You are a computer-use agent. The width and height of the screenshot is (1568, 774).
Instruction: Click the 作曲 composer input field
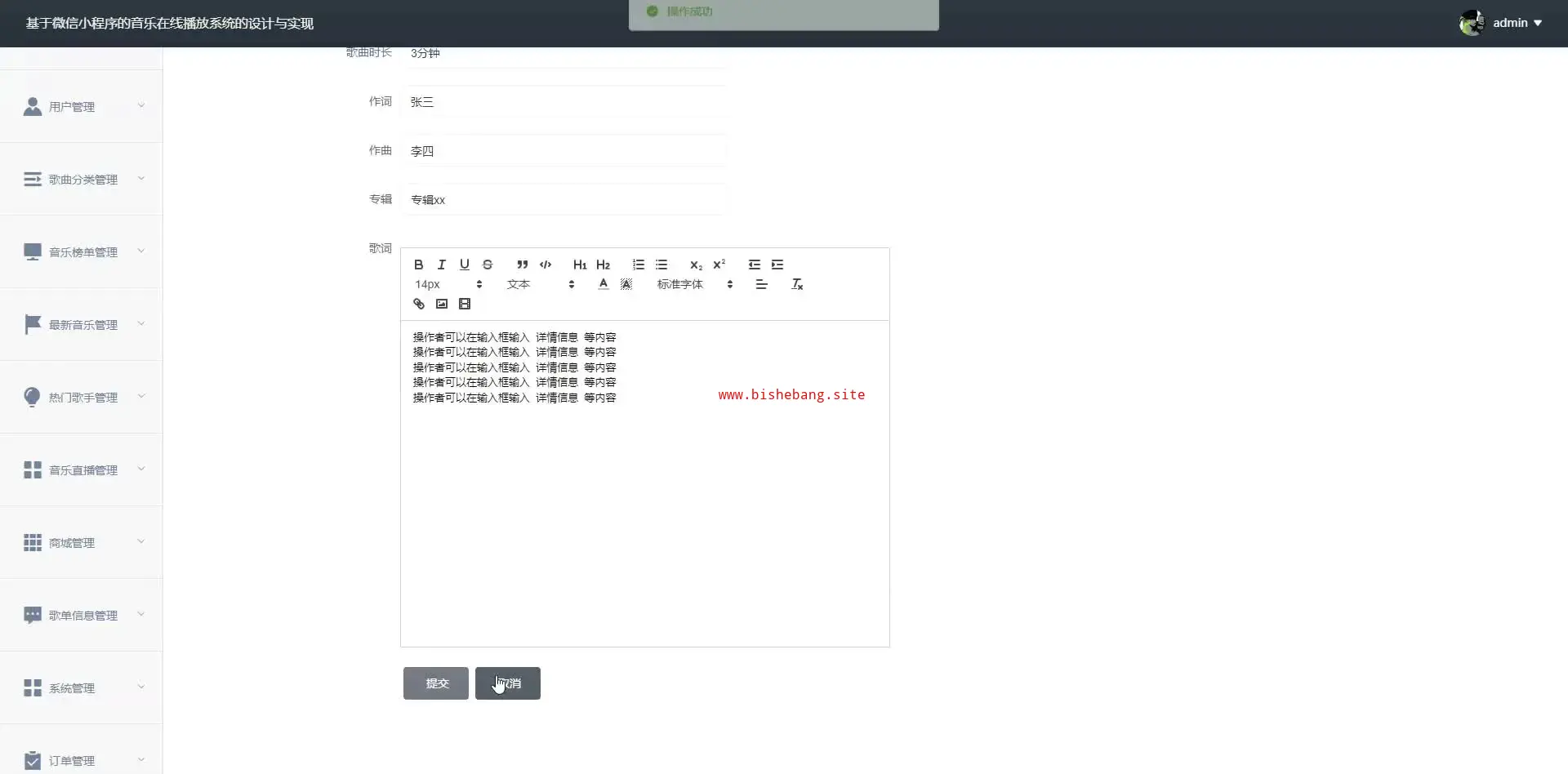pos(563,151)
